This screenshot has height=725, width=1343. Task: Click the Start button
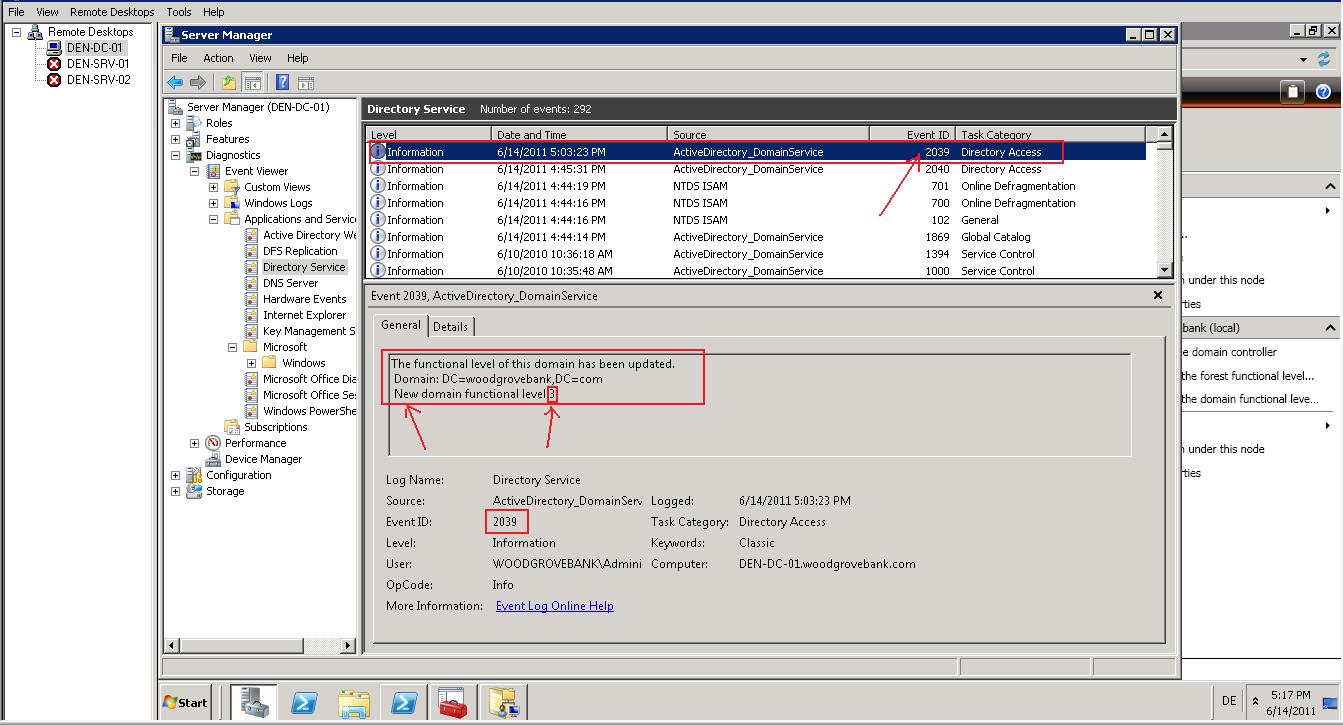pos(185,702)
